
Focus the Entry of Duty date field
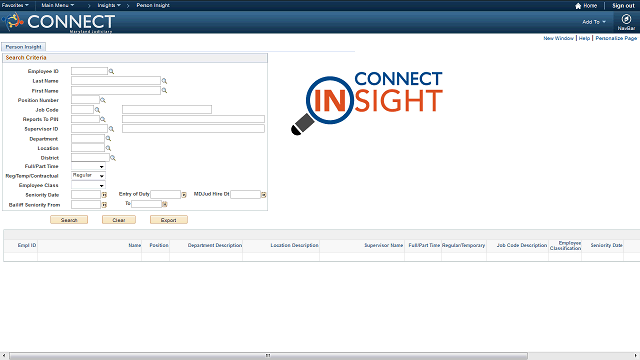coord(165,195)
